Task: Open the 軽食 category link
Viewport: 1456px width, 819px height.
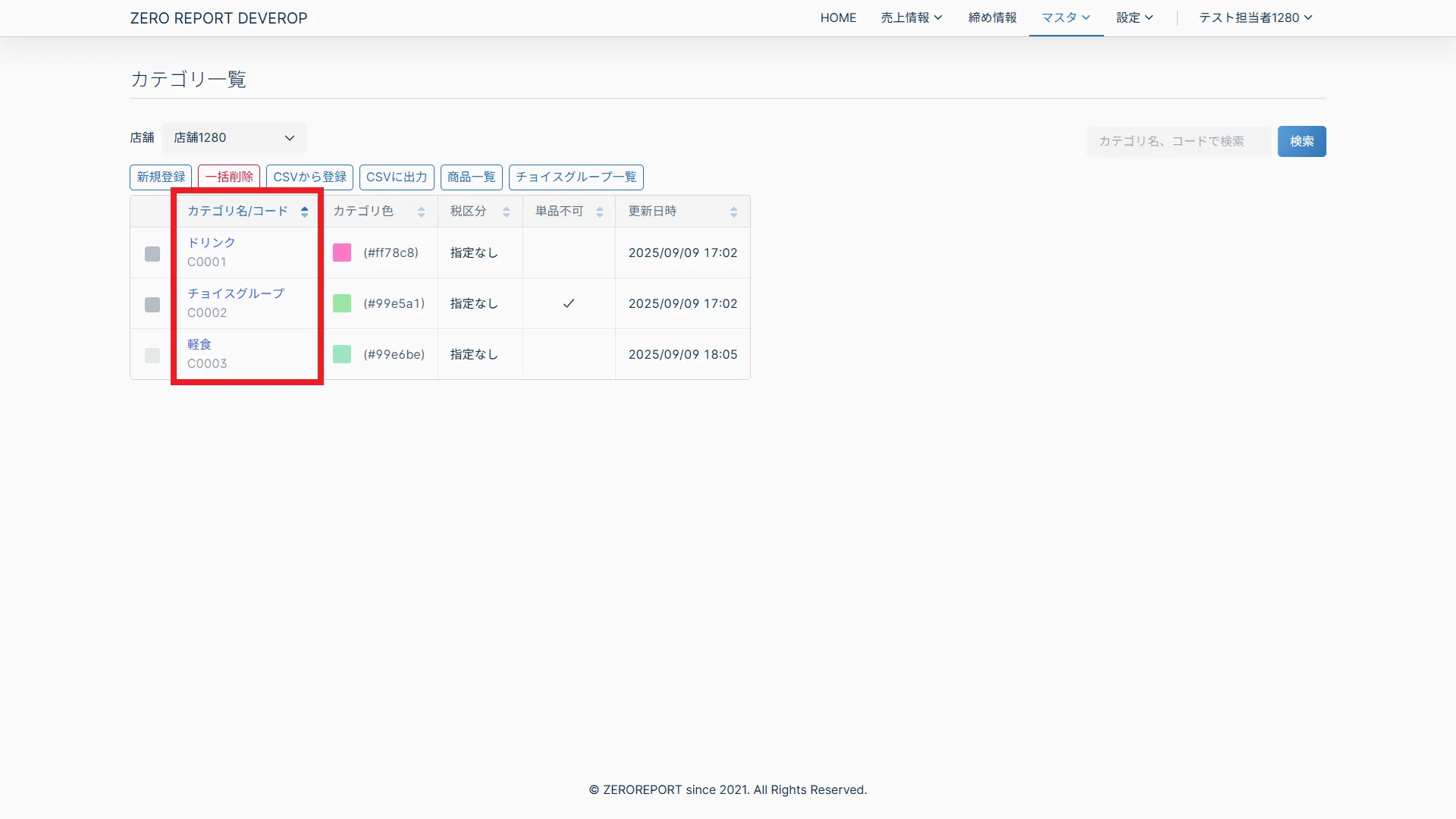Action: point(199,344)
